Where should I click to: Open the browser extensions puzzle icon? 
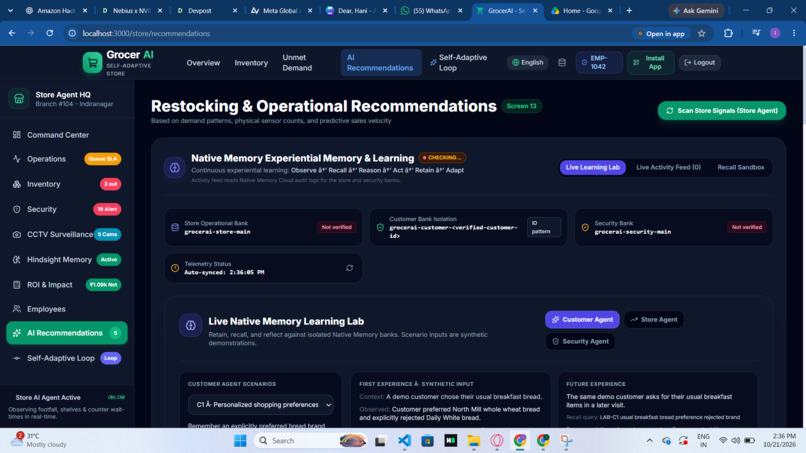728,33
